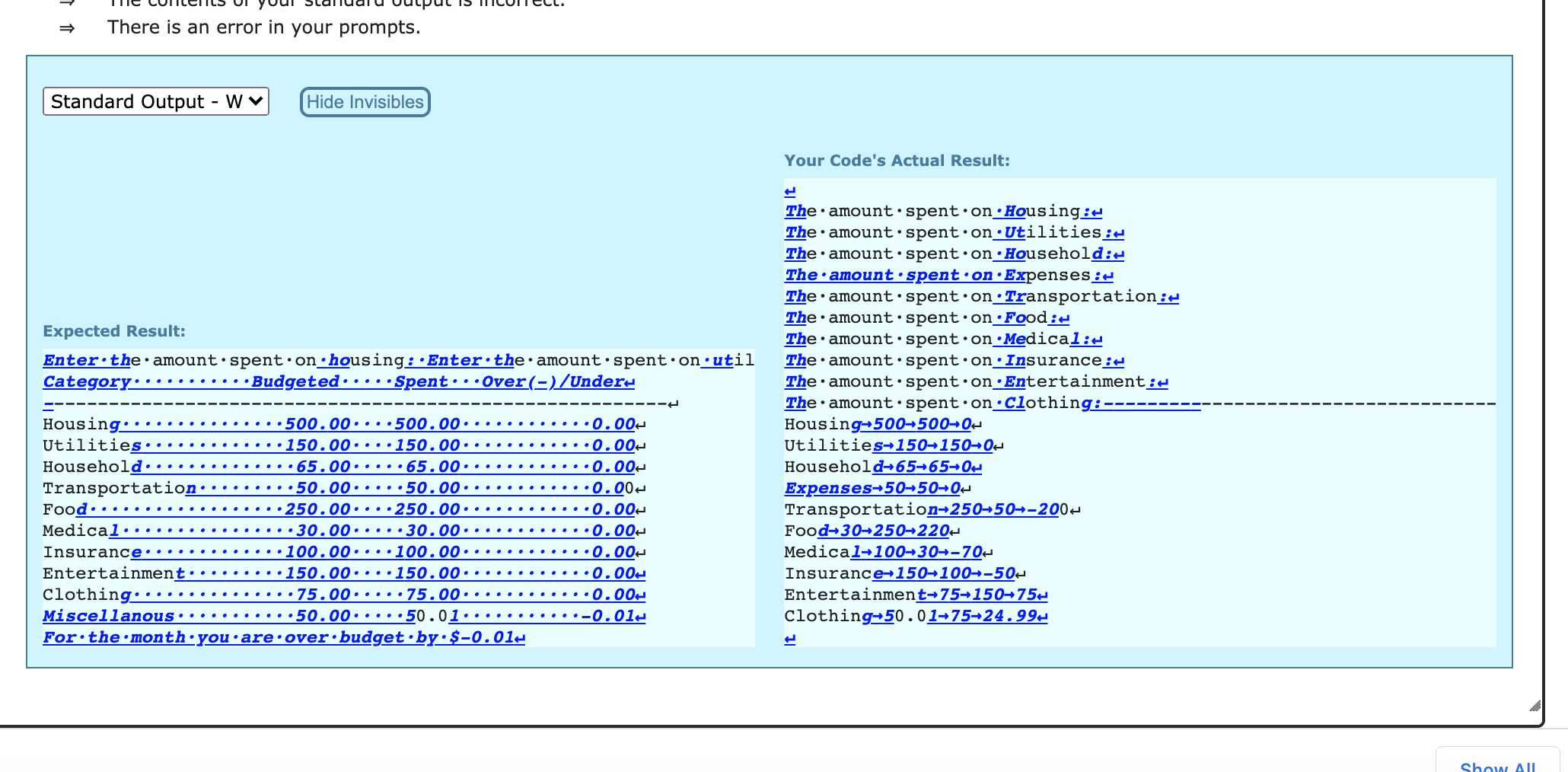Select the Category Budgeted Spent header line

click(x=335, y=381)
